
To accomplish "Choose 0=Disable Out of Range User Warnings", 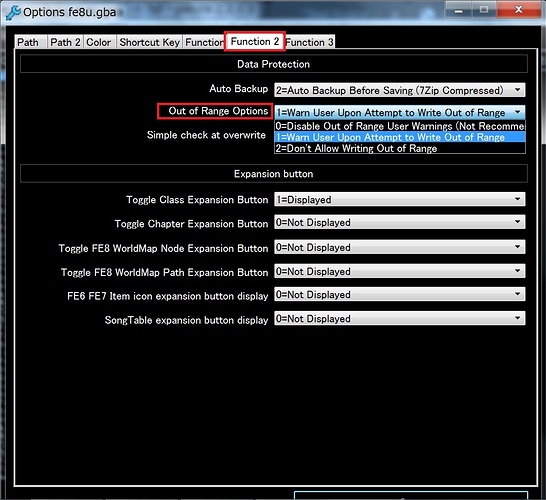I will click(400, 126).
